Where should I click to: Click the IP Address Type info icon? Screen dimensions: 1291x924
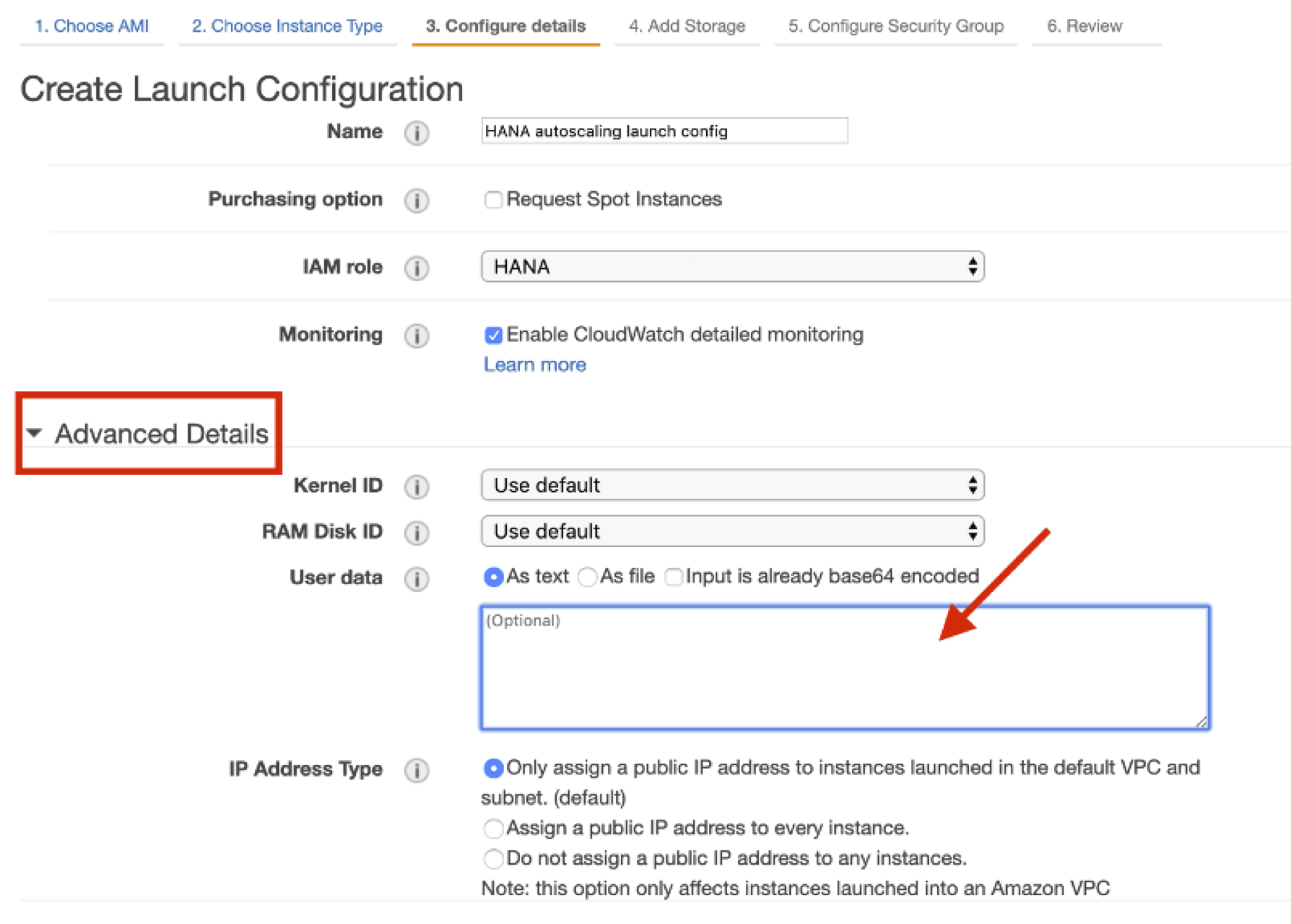point(417,770)
